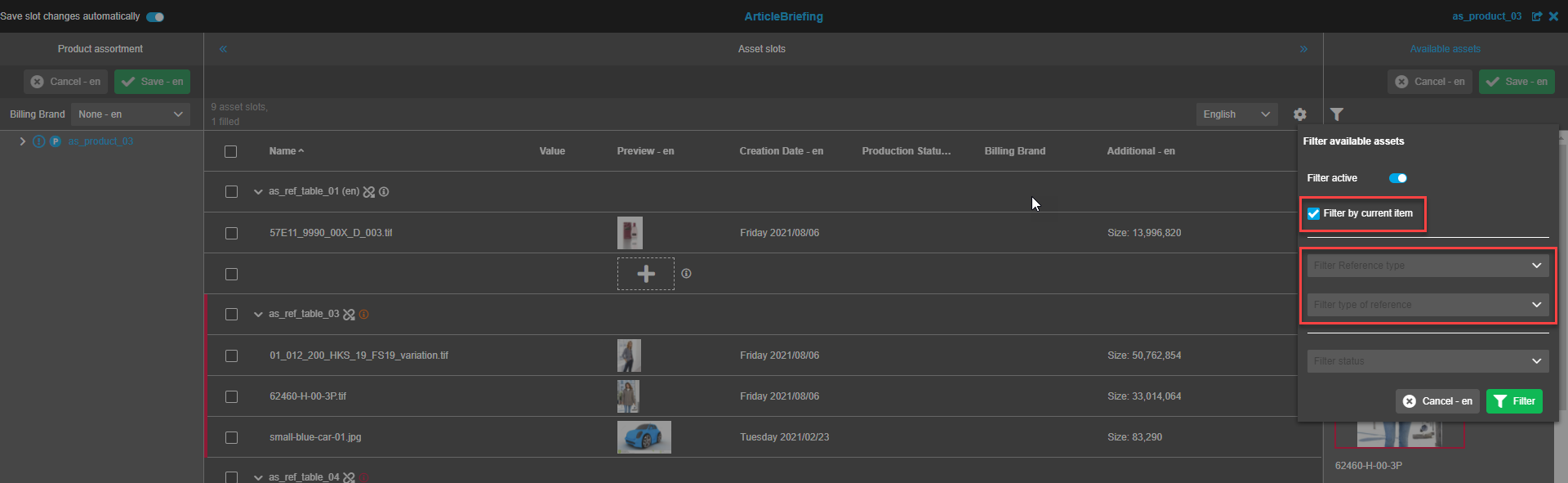This screenshot has height=483, width=1568.
Task: Select checkbox for small-blue-car-01.jpg row
Action: point(231,437)
